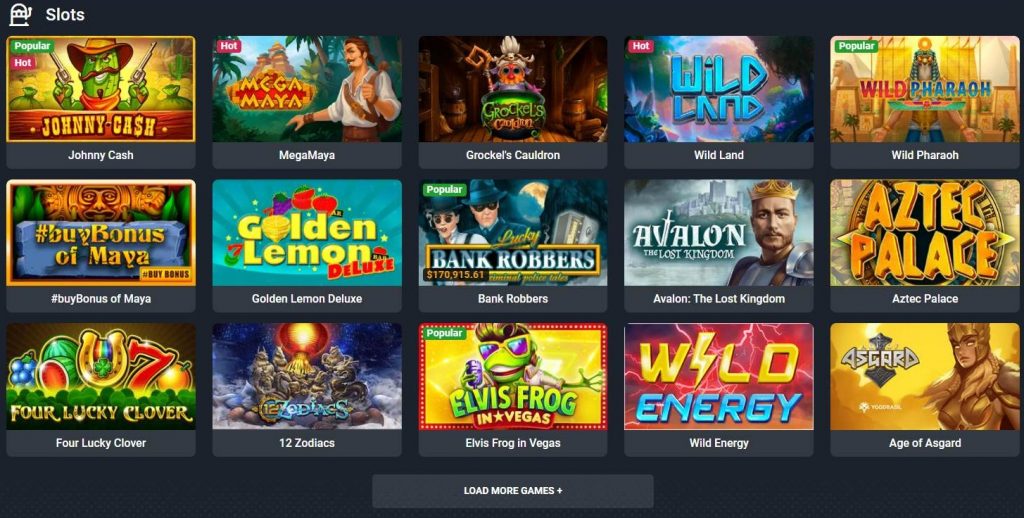Viewport: 1024px width, 518px height.
Task: Open Avalon: The Lost Kingdom title link
Action: tap(719, 299)
